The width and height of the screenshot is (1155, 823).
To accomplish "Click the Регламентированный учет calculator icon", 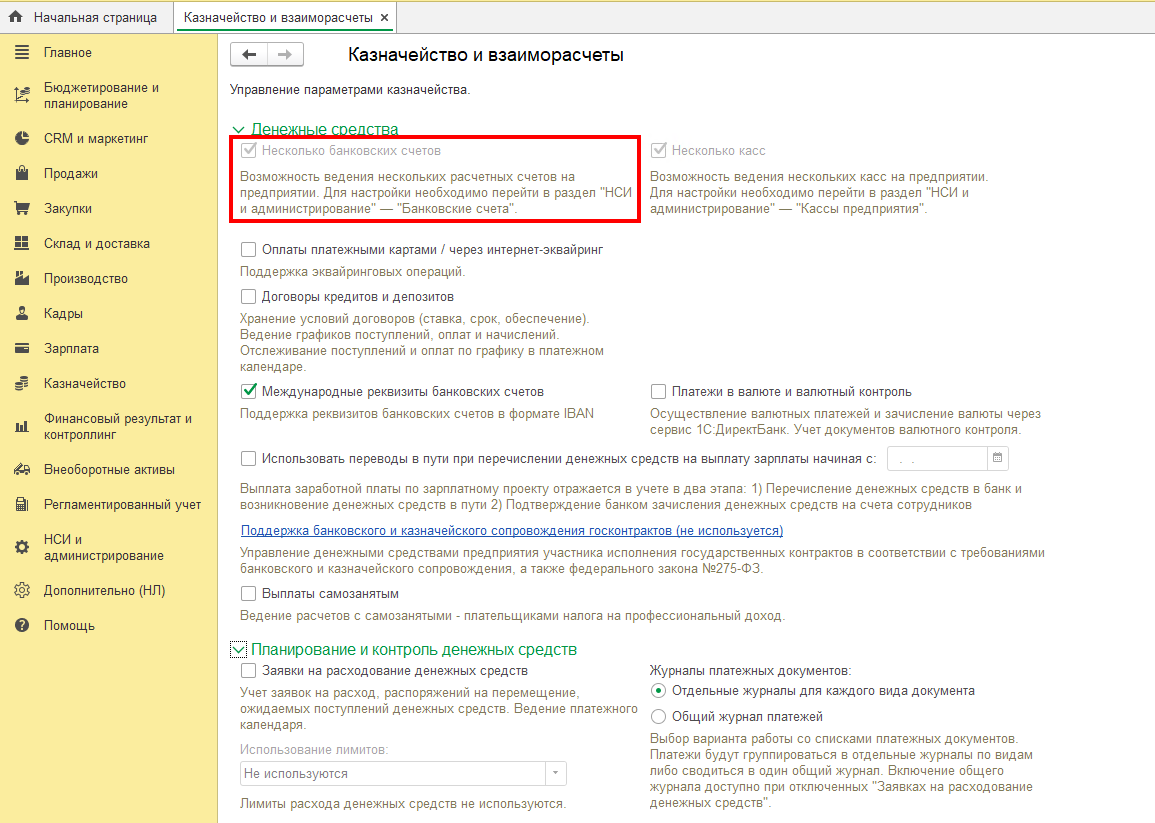I will point(22,505).
